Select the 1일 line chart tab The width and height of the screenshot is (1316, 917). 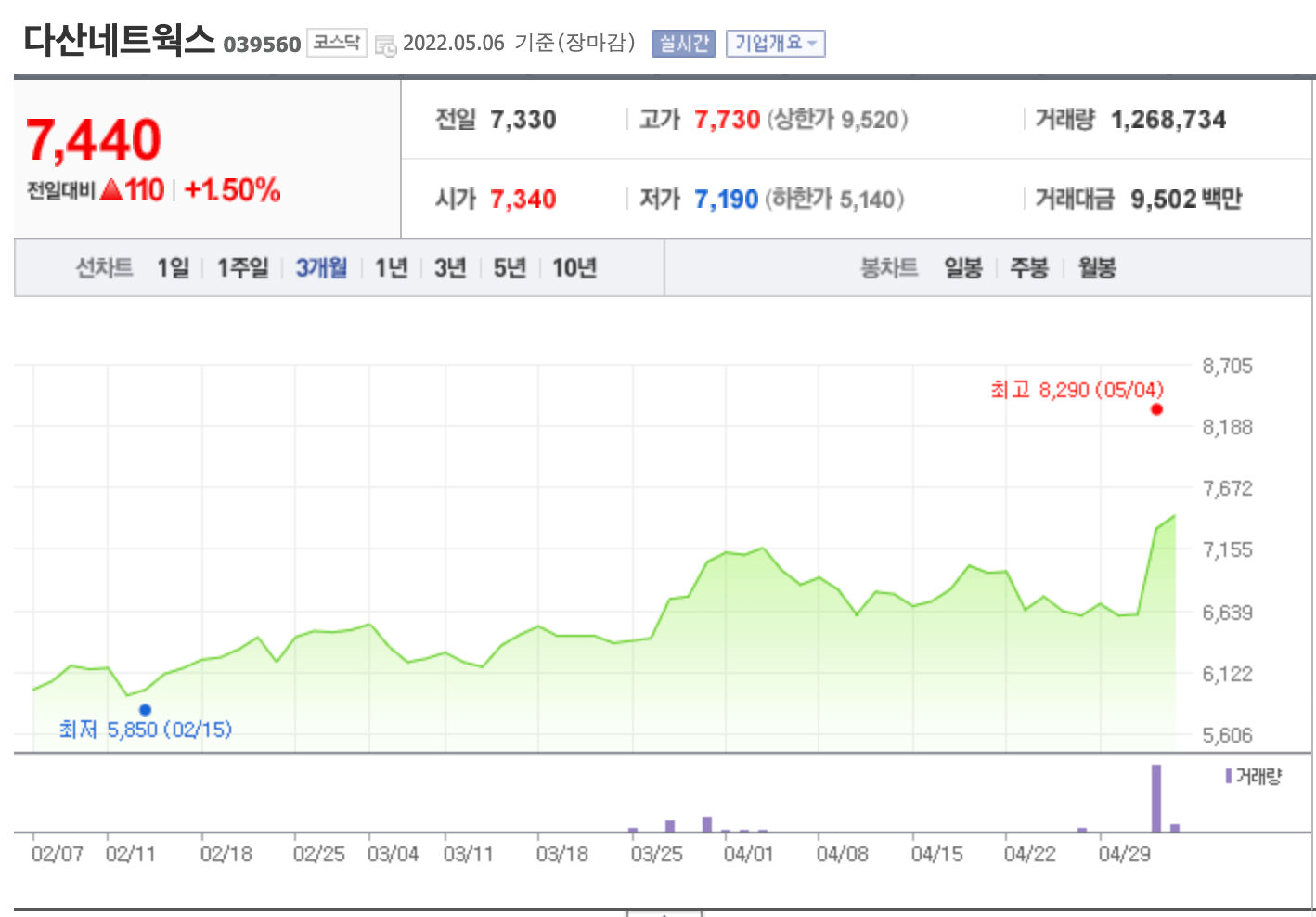[174, 268]
